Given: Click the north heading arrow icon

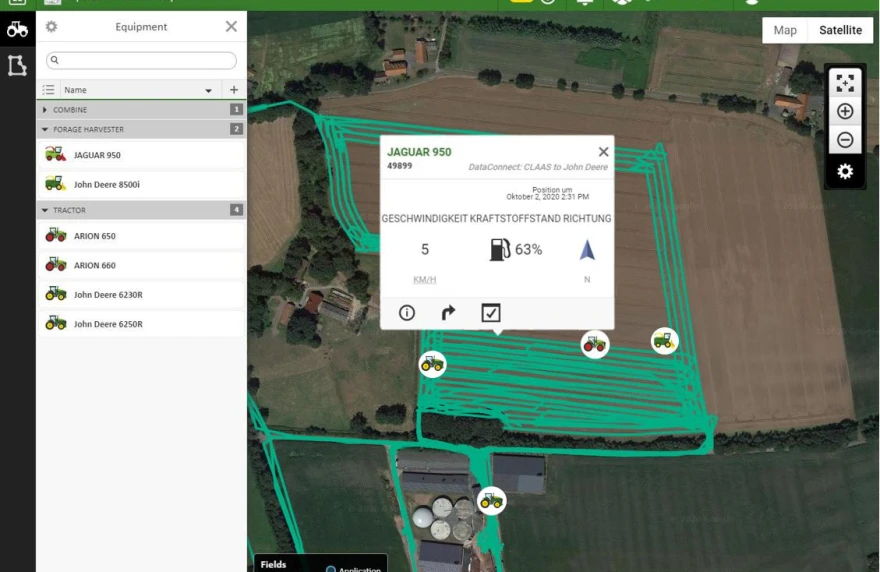Looking at the screenshot, I should click(587, 250).
